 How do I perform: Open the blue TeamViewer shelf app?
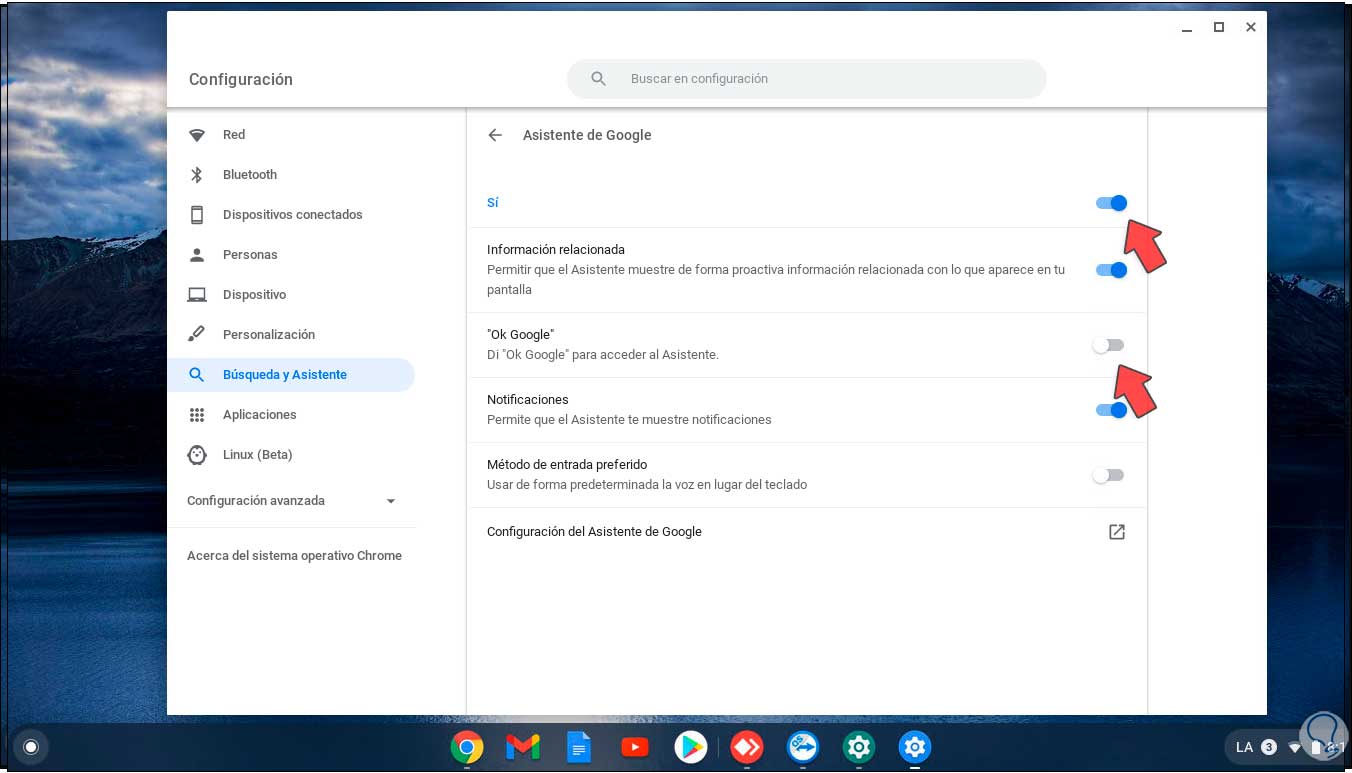[803, 747]
